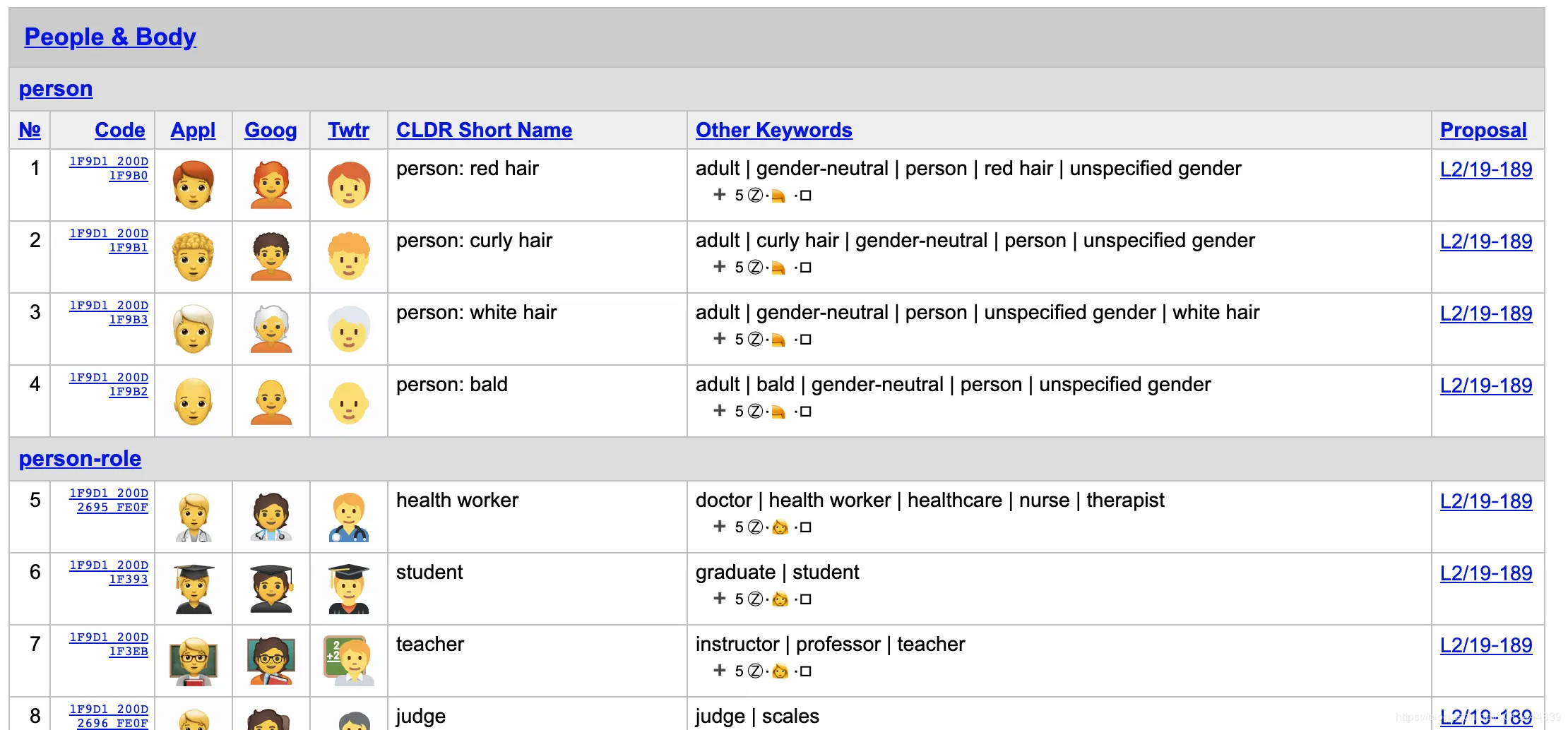This screenshot has height=730, width=1568.
Task: Click keywords "instructor | professor | teacher"
Action: [830, 645]
